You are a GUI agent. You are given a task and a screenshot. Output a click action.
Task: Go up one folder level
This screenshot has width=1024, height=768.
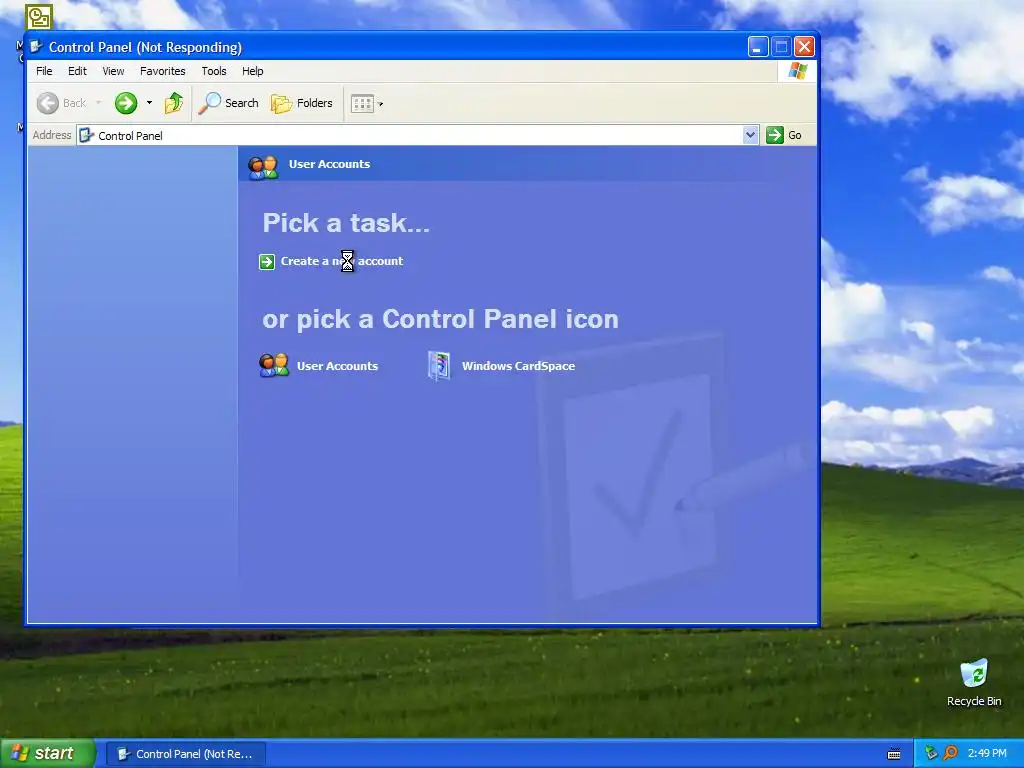(174, 103)
